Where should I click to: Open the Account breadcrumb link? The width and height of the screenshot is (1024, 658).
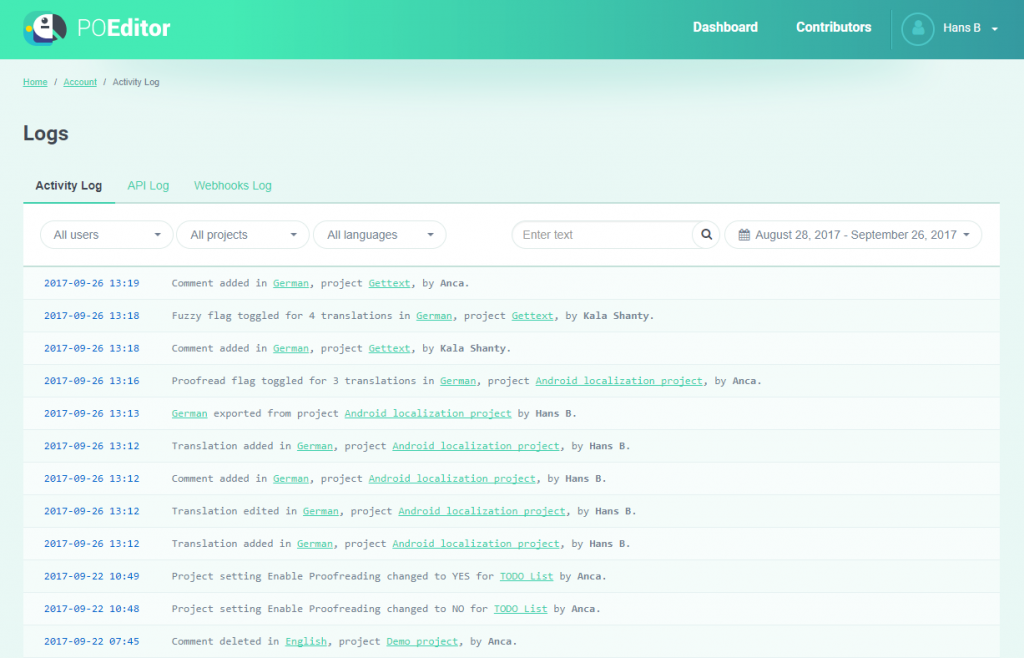click(x=80, y=82)
